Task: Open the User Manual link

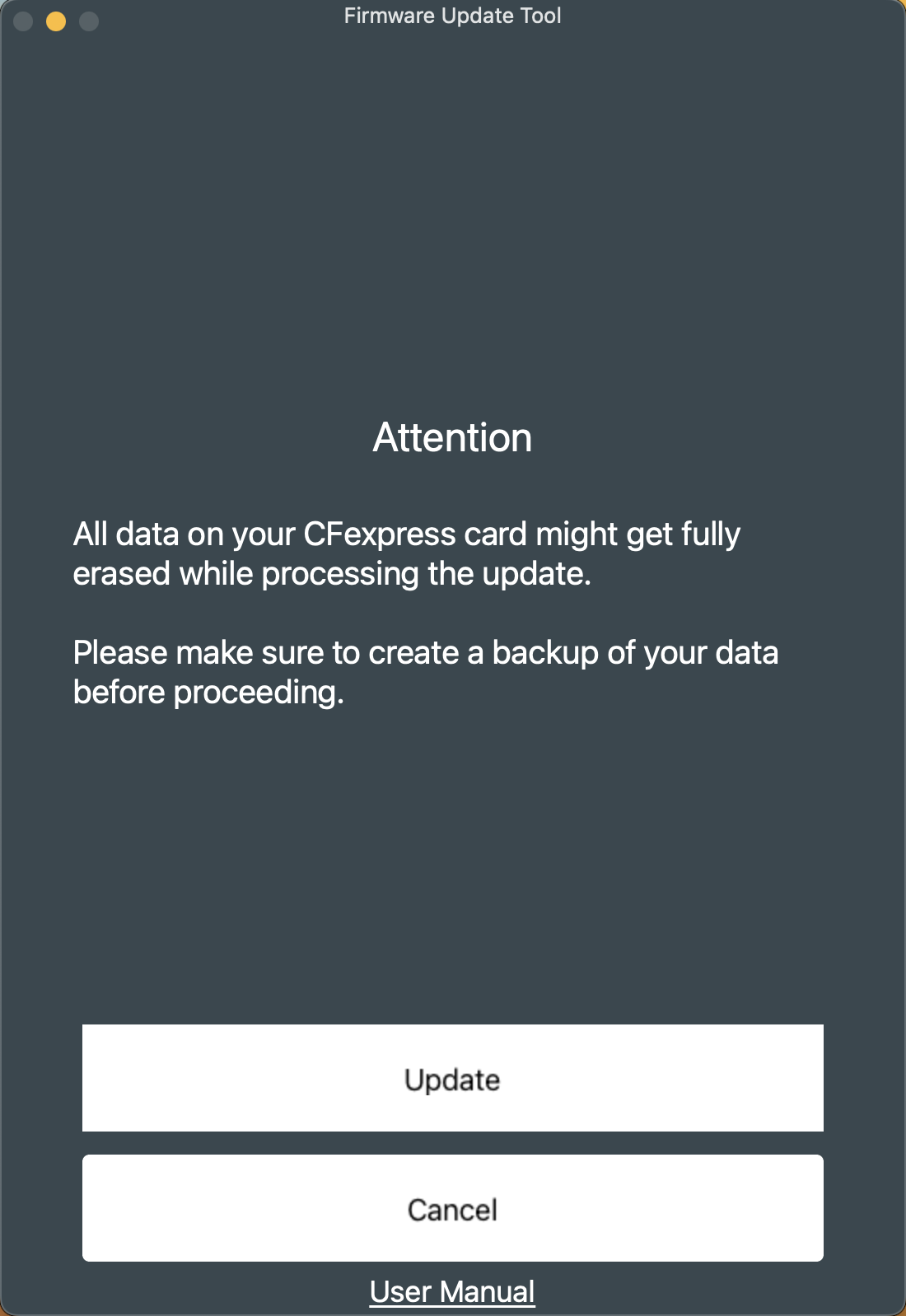Action: tap(452, 1291)
